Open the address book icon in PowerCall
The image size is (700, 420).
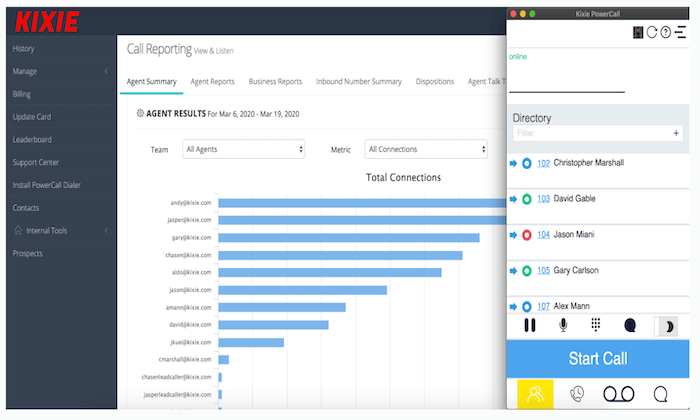point(638,32)
